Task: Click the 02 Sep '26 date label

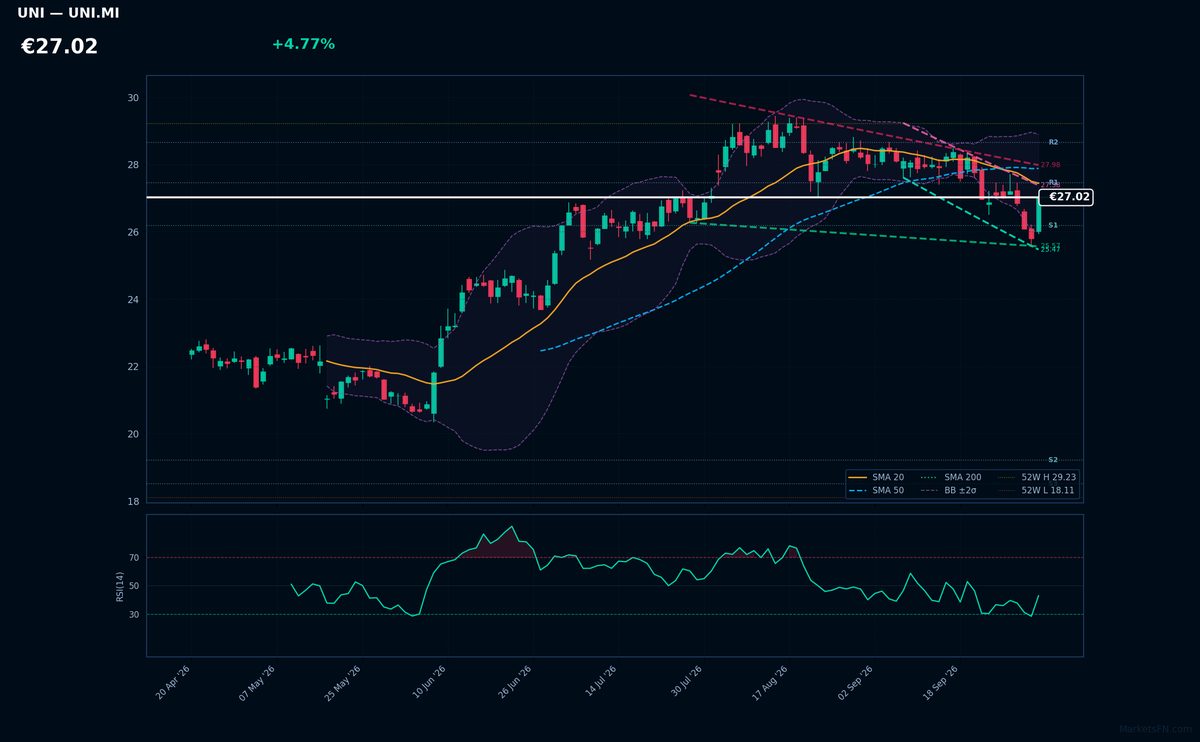Action: point(855,683)
